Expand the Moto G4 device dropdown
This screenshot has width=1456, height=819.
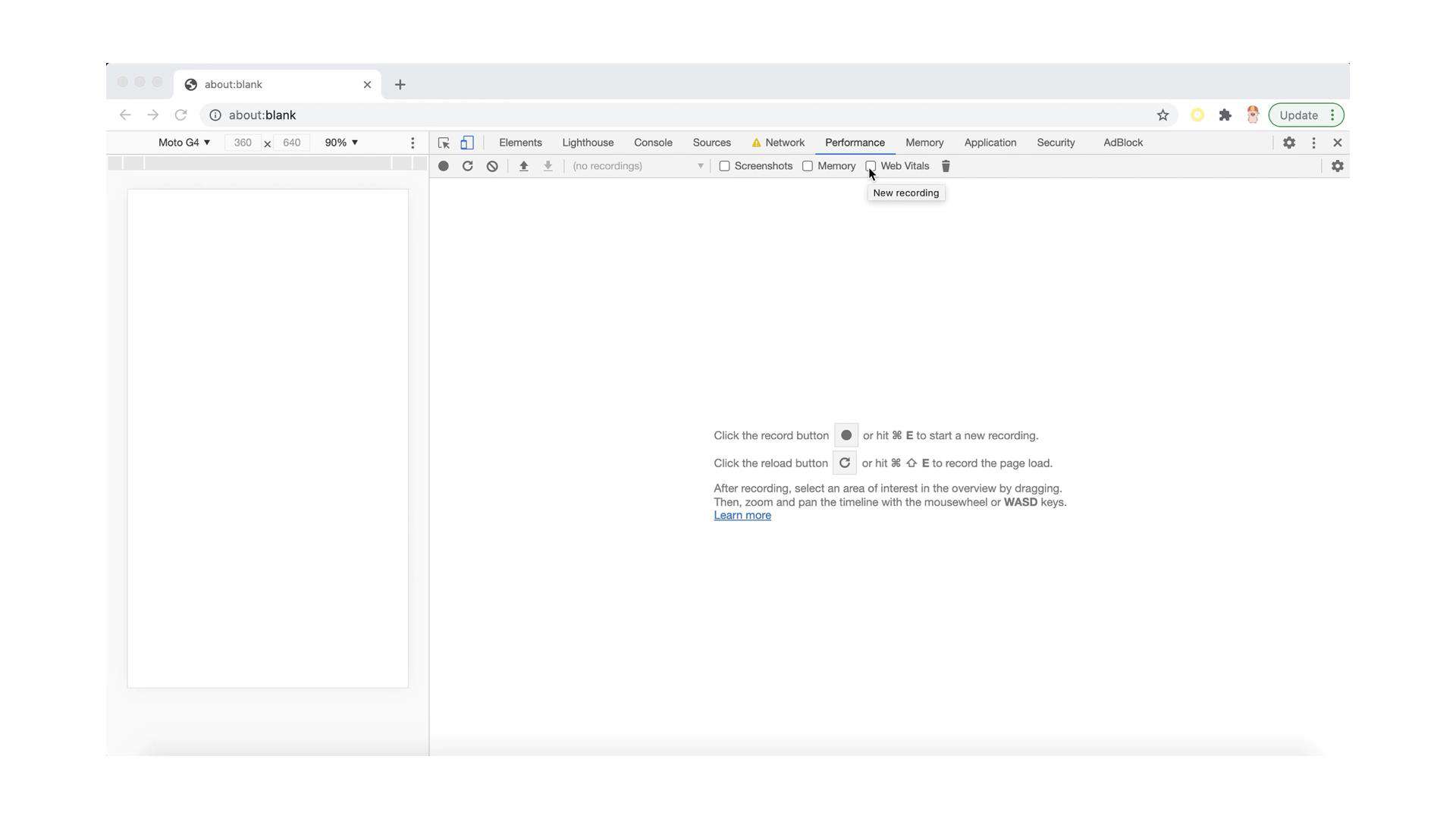[x=183, y=142]
